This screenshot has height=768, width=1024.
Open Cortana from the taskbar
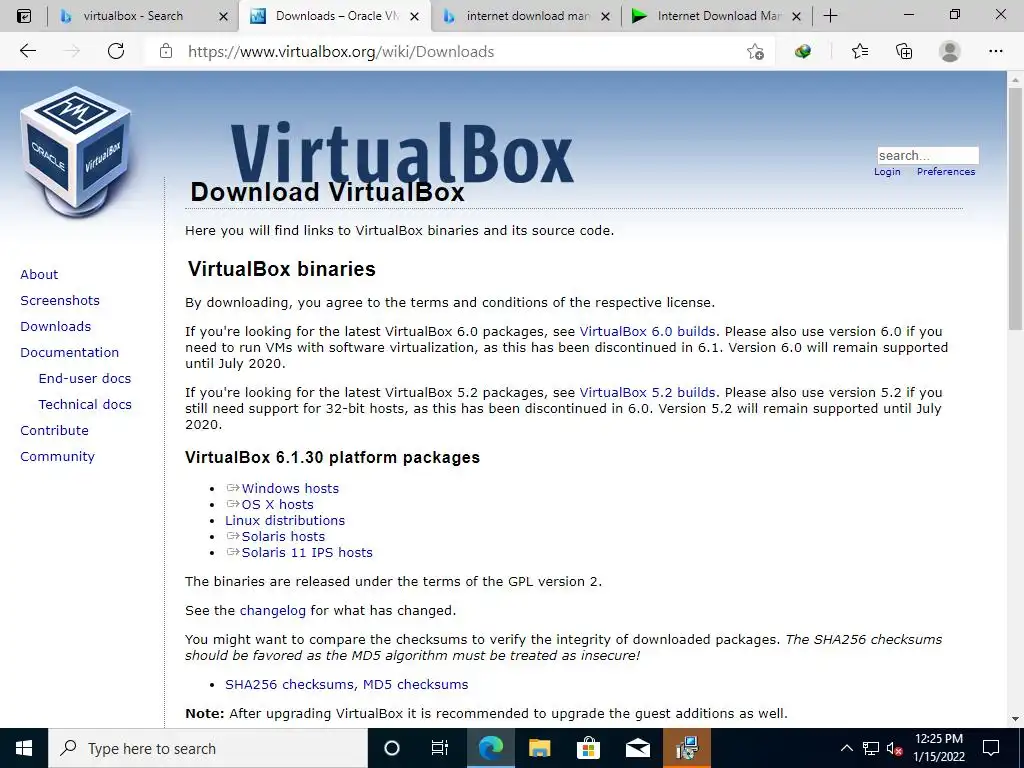[392, 748]
